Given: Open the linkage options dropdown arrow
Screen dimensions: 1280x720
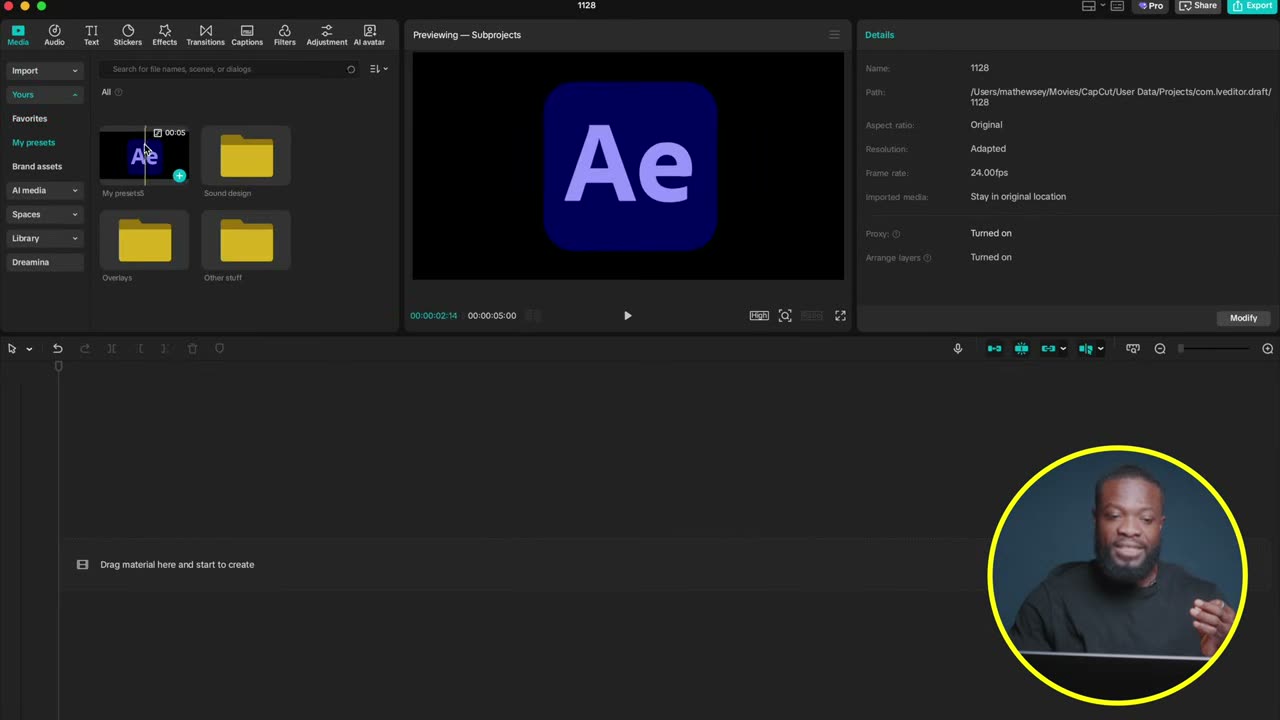Looking at the screenshot, I should point(1062,349).
